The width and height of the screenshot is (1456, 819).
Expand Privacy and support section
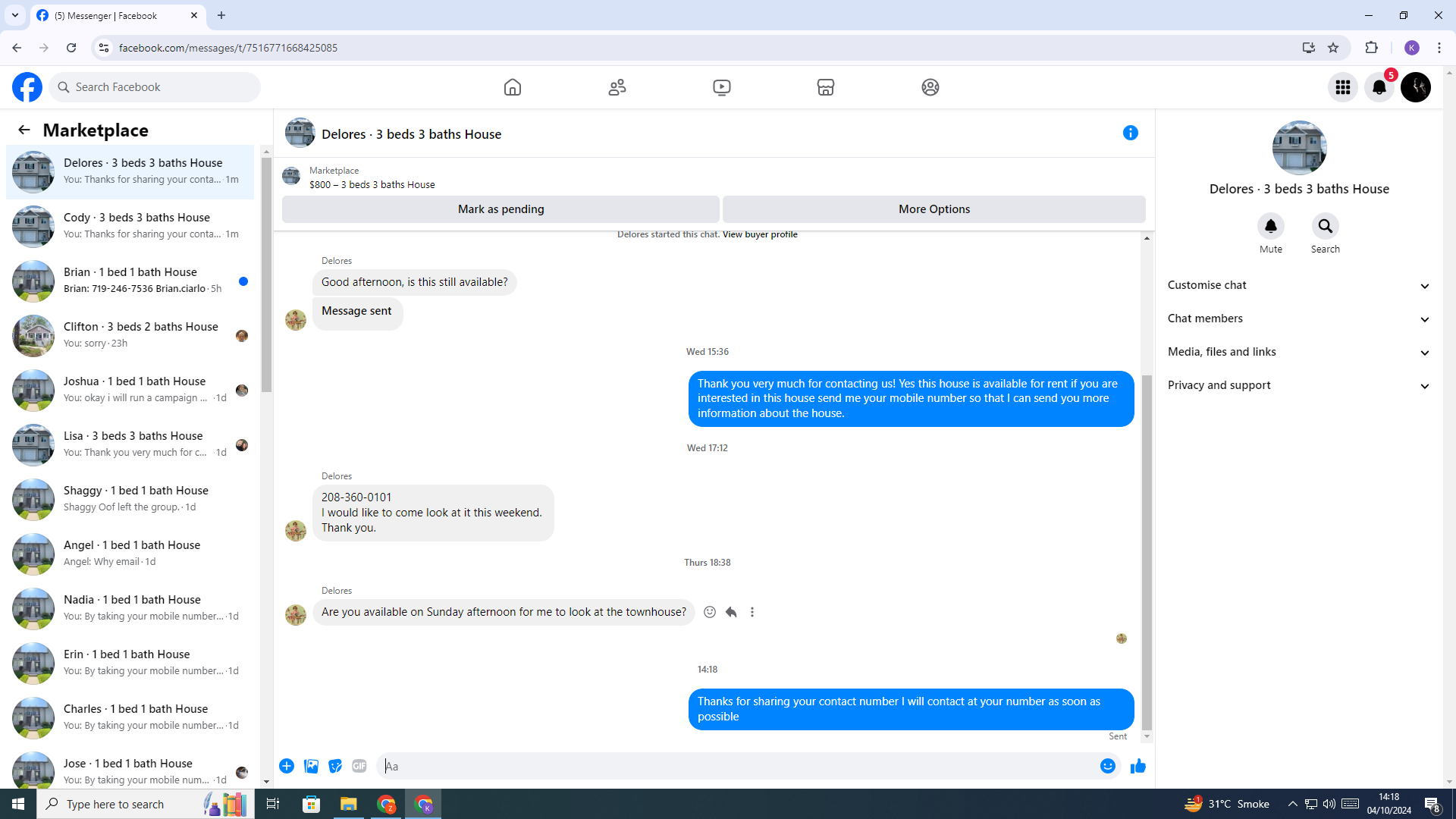point(1299,385)
